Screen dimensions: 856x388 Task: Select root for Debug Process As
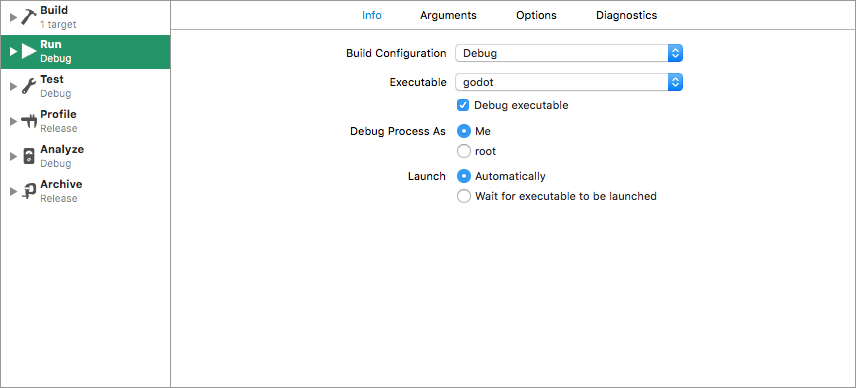tap(463, 151)
